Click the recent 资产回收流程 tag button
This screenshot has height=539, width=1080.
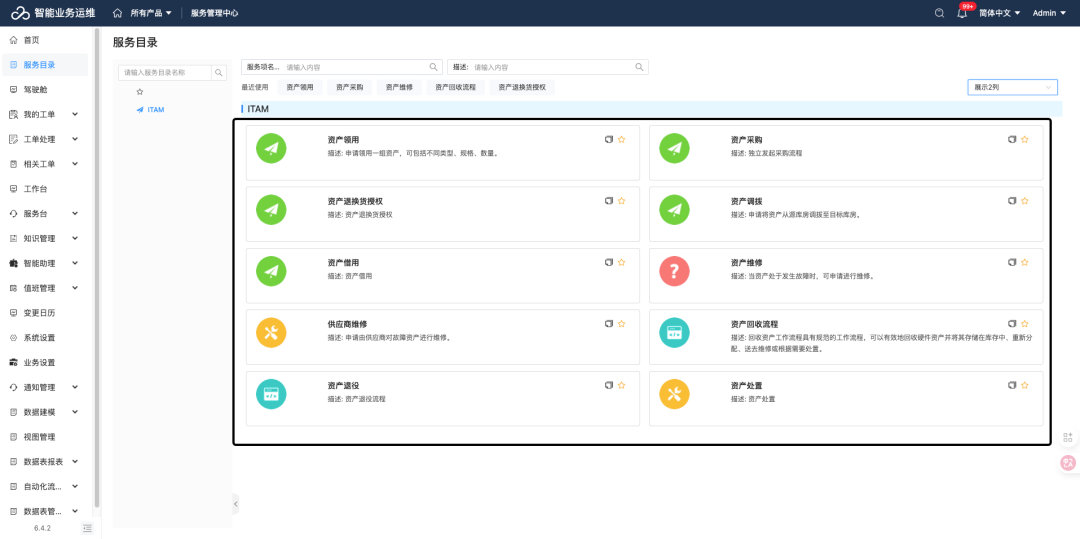(x=455, y=87)
